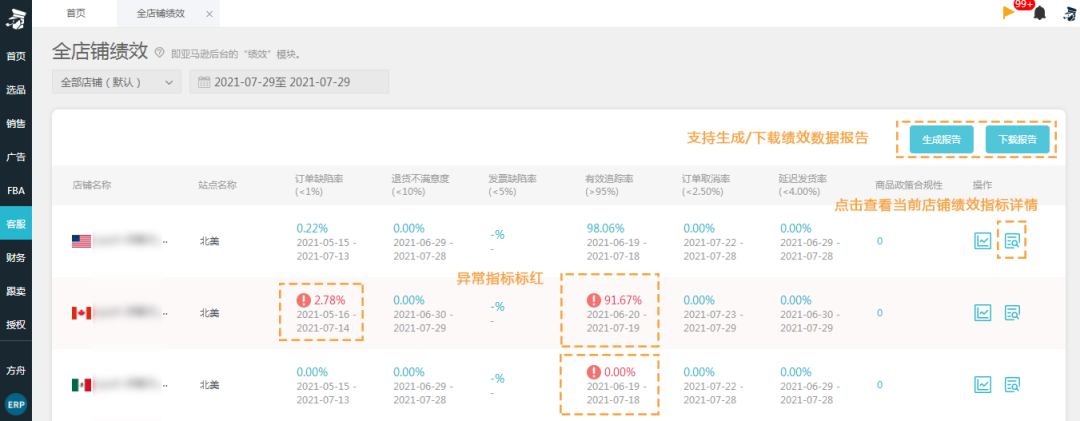Screen dimensions: 1080x421
Task: Click 北美 in the Canada store row
Action: (209, 313)
